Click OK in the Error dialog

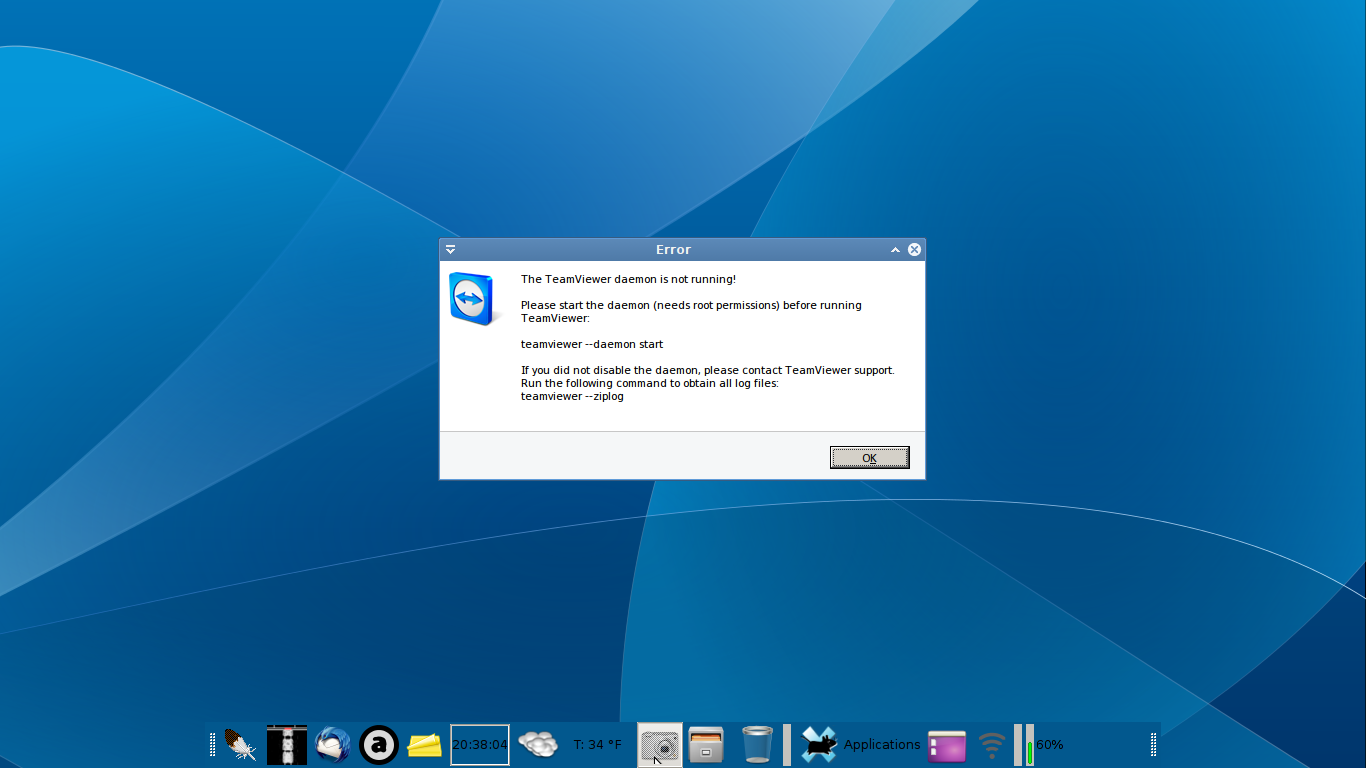pos(869,457)
